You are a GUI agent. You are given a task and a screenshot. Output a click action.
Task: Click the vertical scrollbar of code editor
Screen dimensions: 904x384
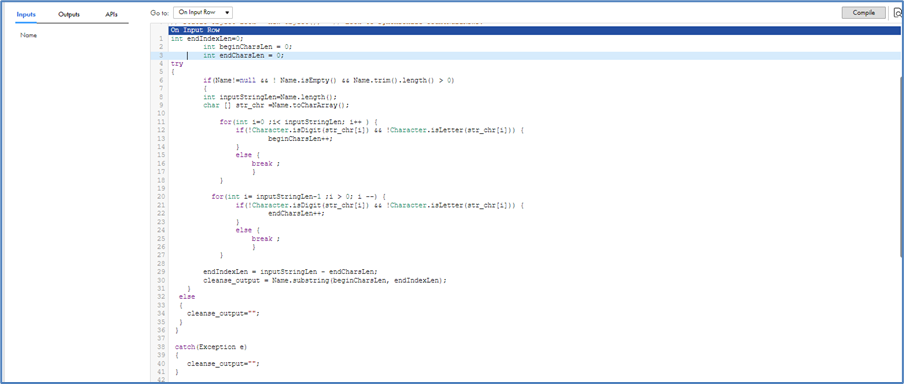tap(901, 161)
